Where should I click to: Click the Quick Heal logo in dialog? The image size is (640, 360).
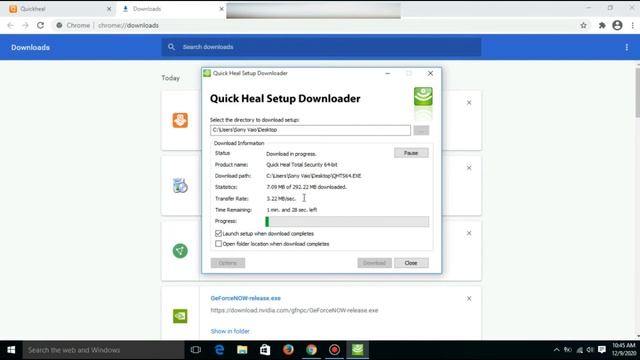pyautogui.click(x=423, y=96)
